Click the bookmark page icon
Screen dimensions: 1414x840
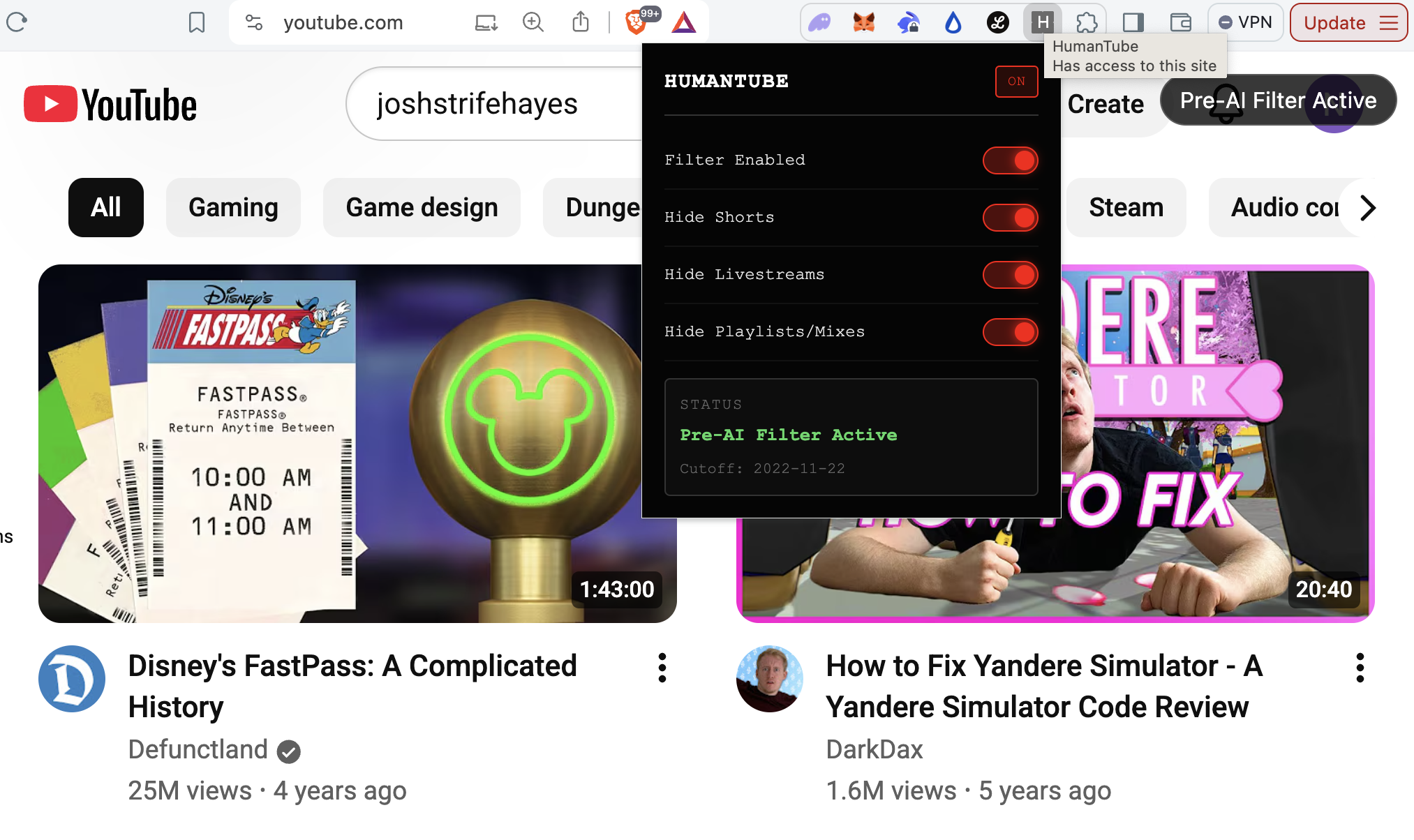(x=197, y=22)
